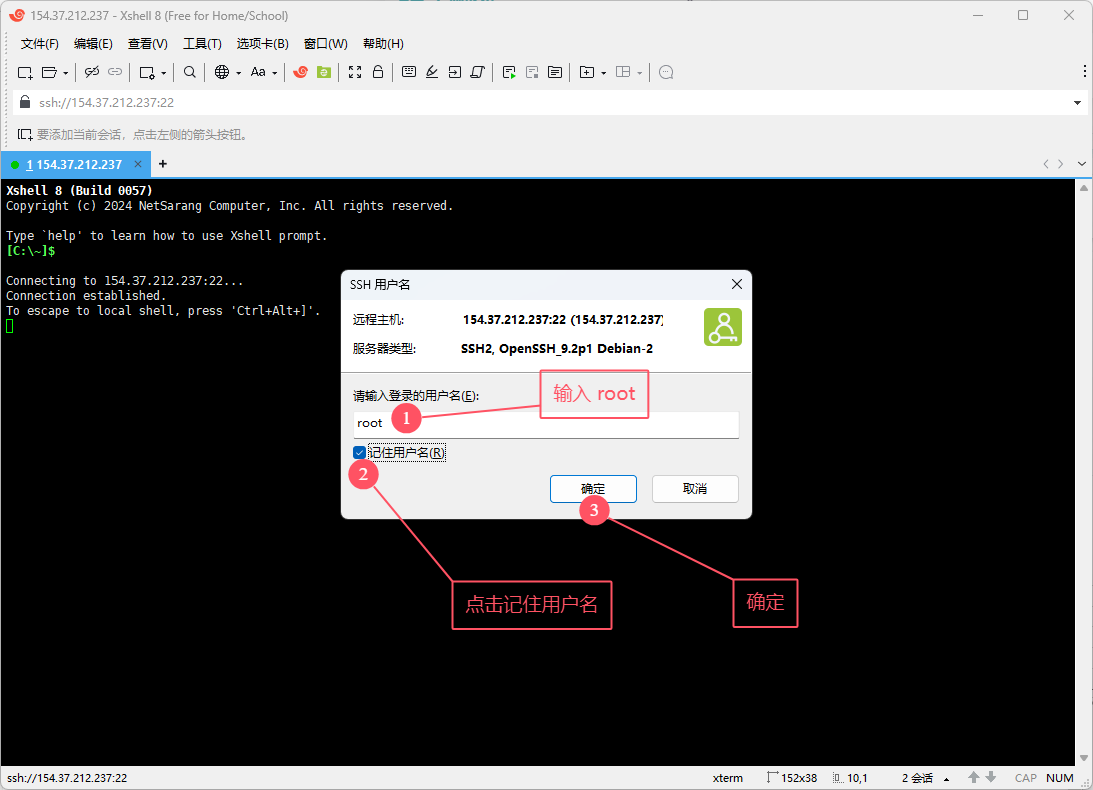Click the terminal scrollbar up arrow
This screenshot has height=790, width=1093.
tap(1084, 188)
